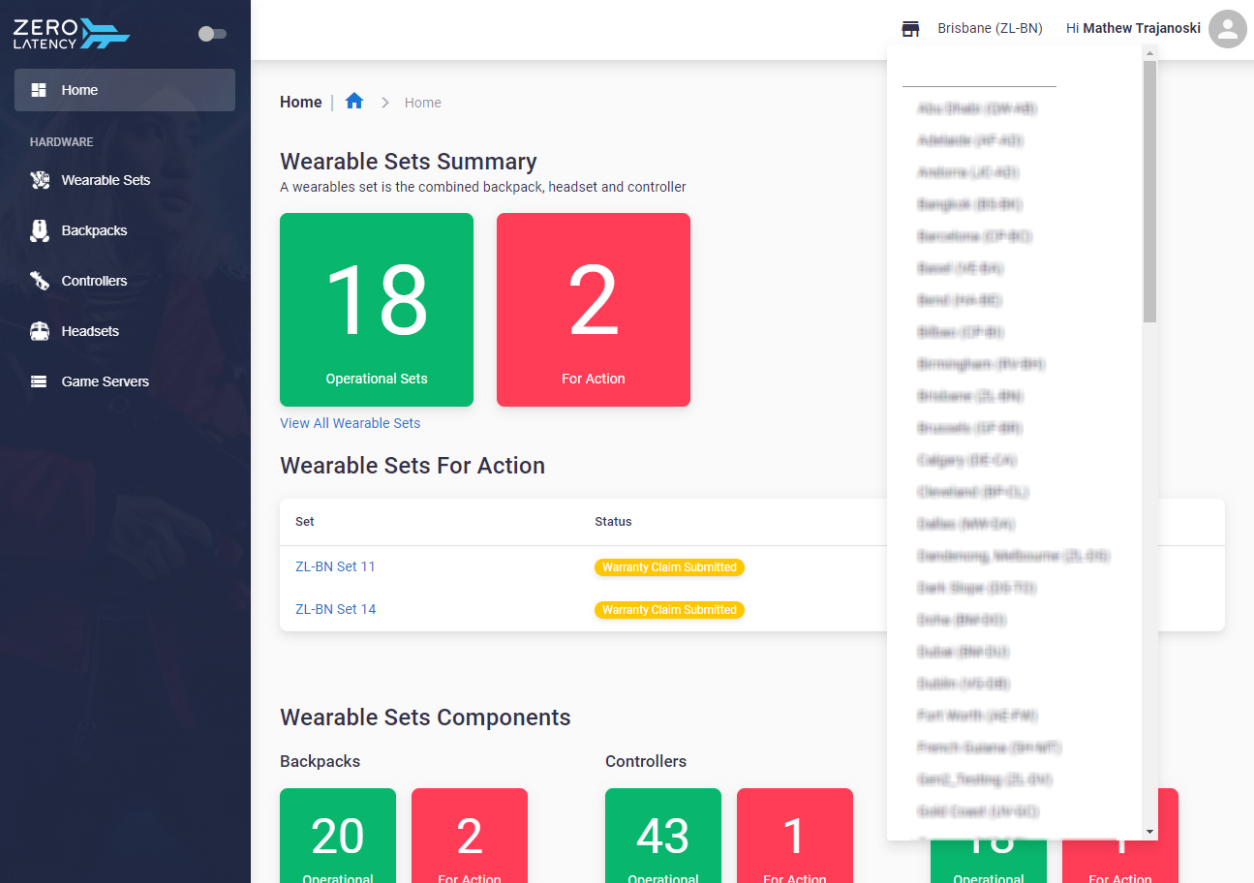Viewport: 1254px width, 883px height.
Task: Open the ZL-BN Set 11 link
Action: click(x=335, y=566)
